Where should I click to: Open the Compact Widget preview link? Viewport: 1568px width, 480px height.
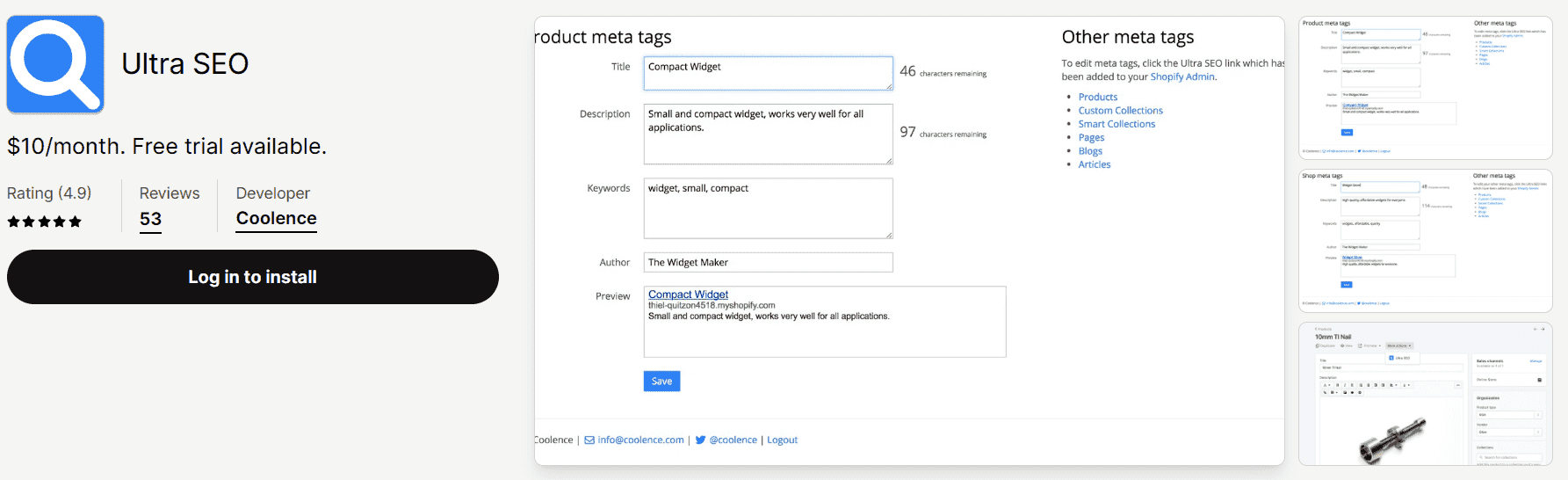pyautogui.click(x=688, y=295)
